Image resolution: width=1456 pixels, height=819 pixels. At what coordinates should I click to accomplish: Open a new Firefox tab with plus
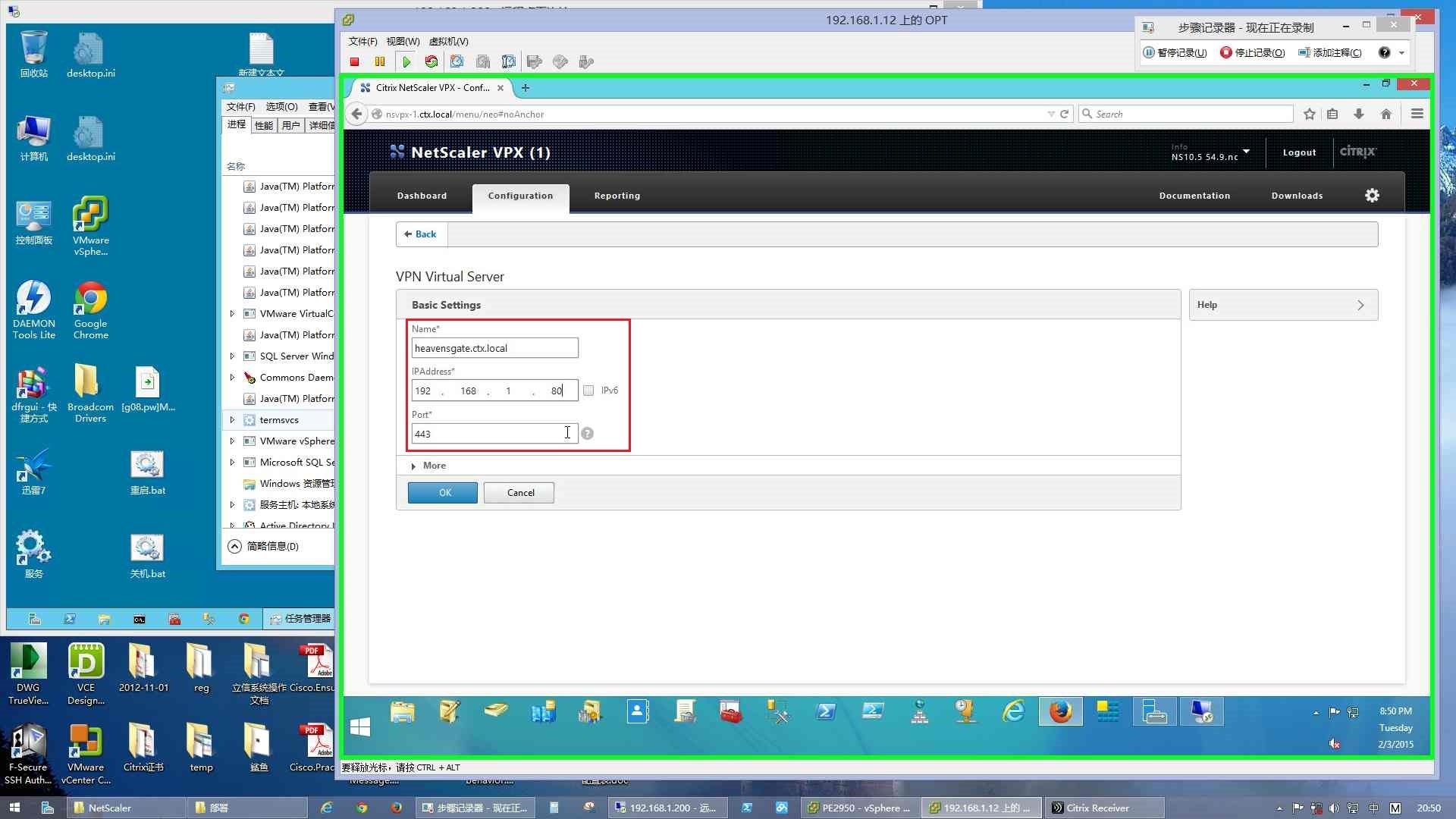[x=526, y=88]
